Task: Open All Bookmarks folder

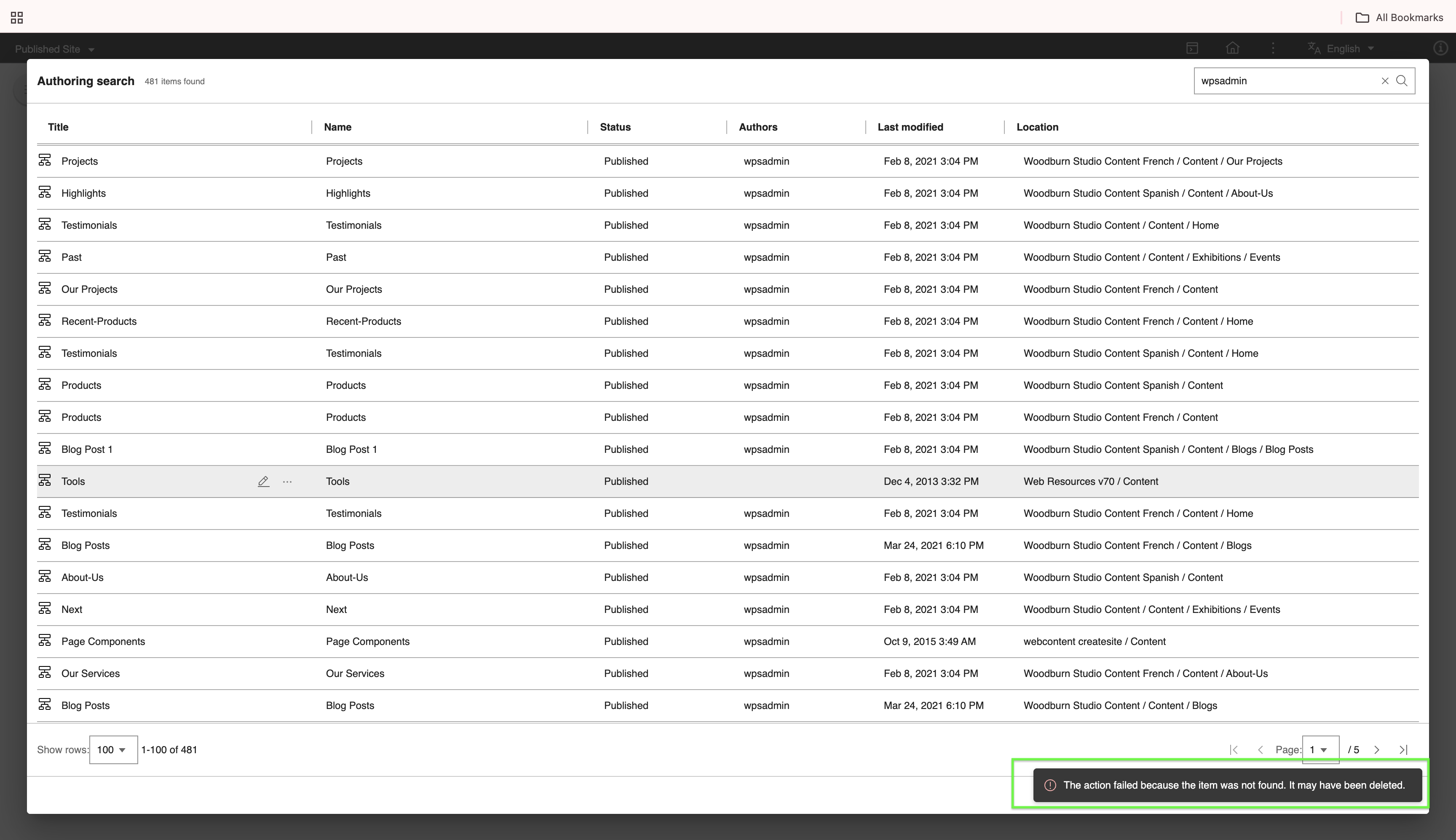Action: tap(1399, 17)
